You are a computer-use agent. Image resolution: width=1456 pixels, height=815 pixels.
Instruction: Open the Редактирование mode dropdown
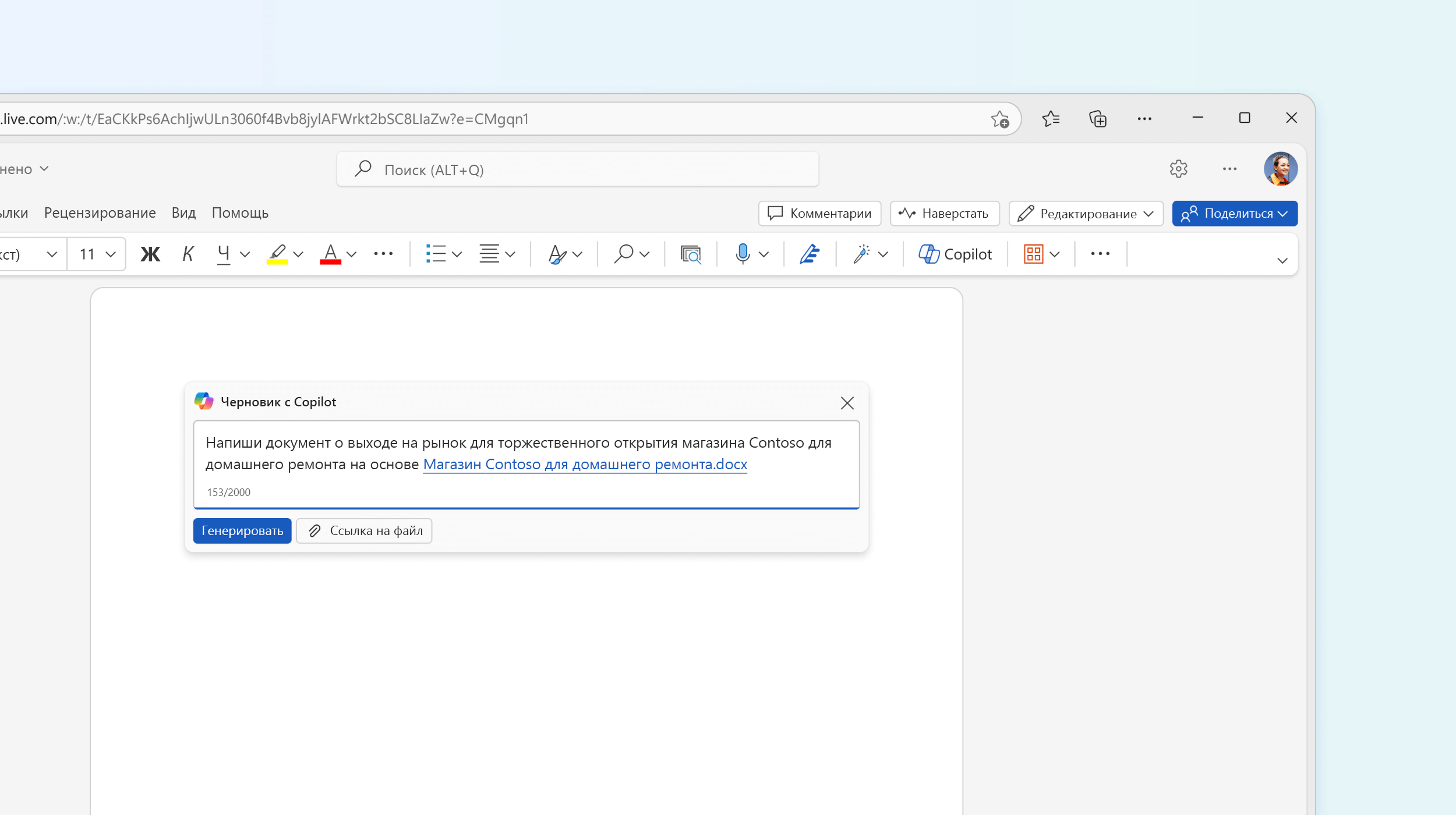(1086, 214)
